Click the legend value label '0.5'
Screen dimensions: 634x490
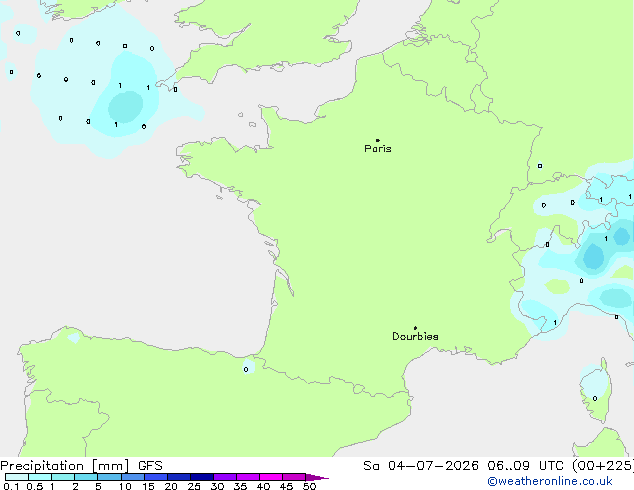pos(34,486)
